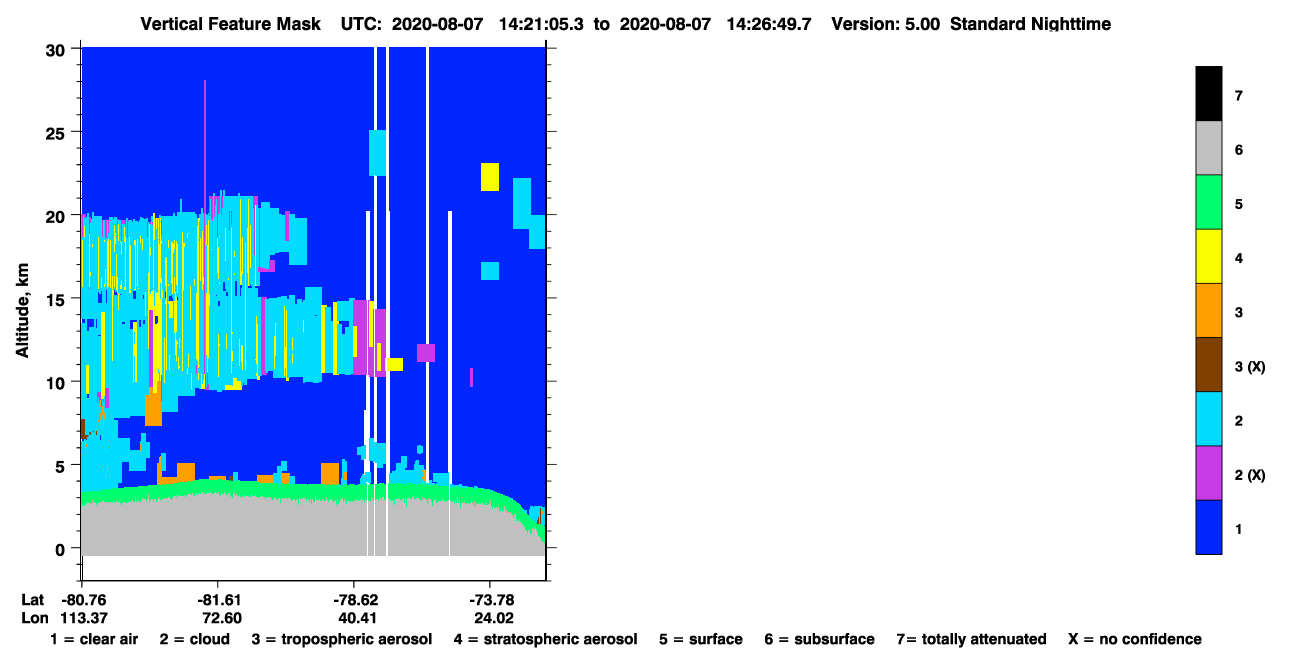Click the 'Standard Nighttime' text
The height and width of the screenshot is (667, 1300).
(x=1030, y=23)
